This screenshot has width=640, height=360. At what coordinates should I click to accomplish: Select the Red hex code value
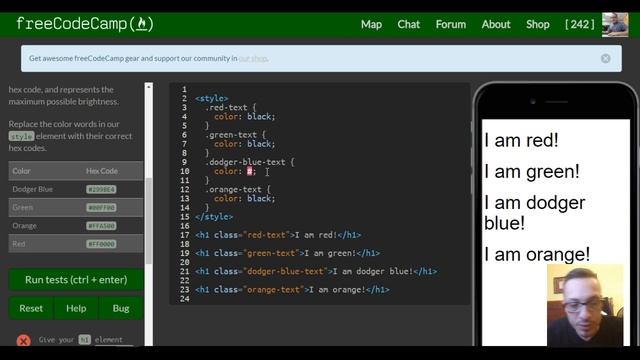tap(101, 244)
